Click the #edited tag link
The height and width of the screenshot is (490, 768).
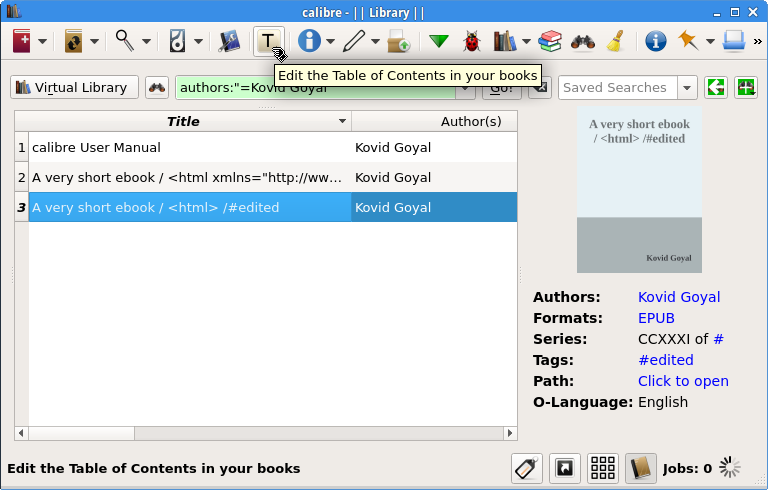pos(666,360)
